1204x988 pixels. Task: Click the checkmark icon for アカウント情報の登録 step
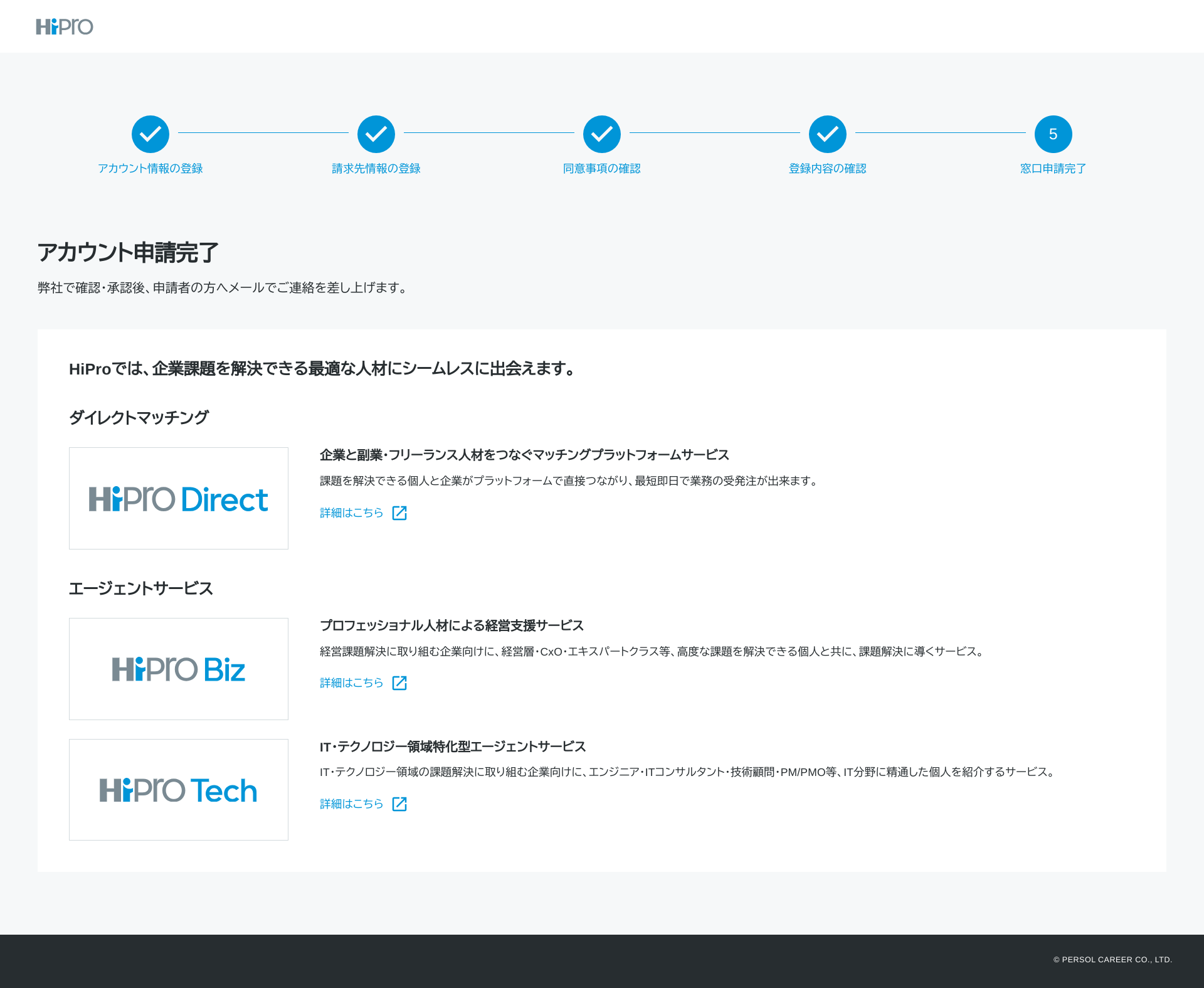[150, 134]
